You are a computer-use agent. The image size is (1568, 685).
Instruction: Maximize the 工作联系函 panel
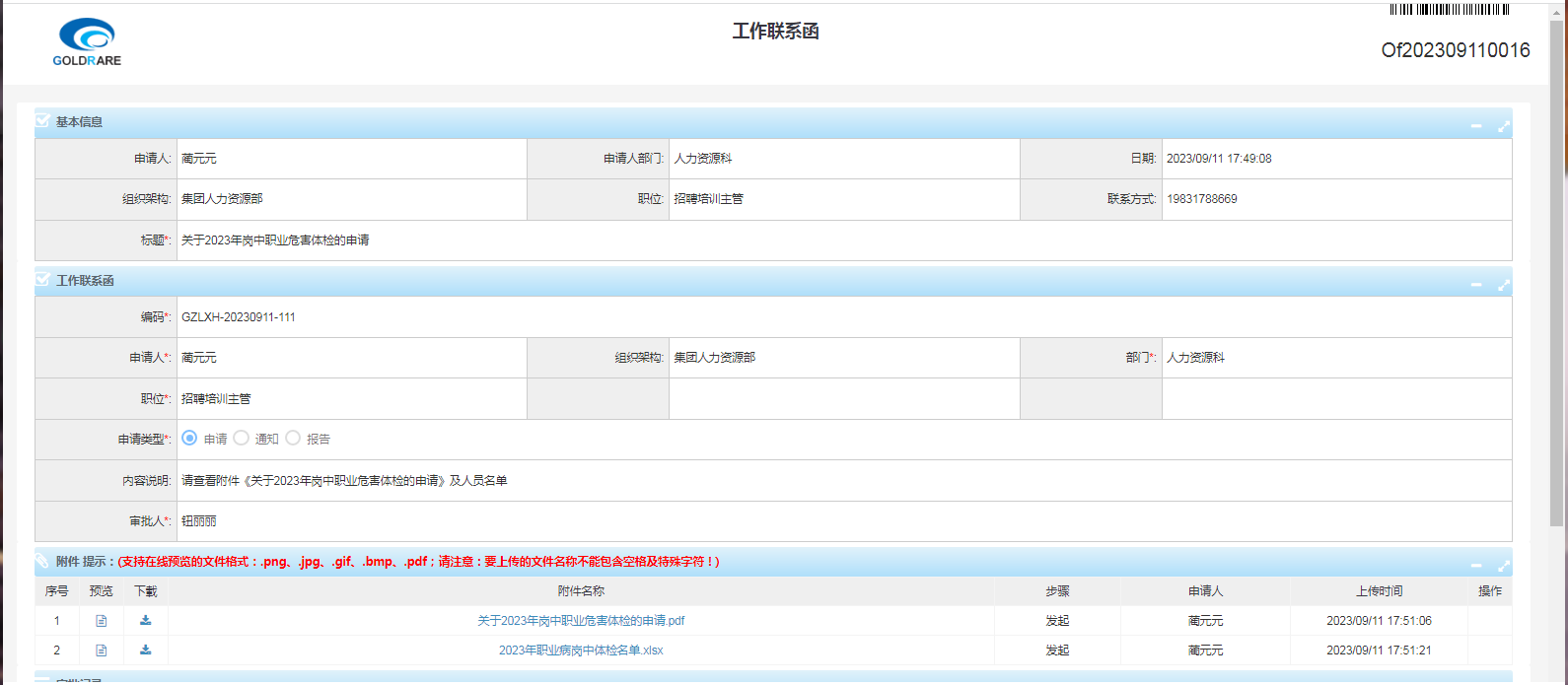click(1504, 285)
